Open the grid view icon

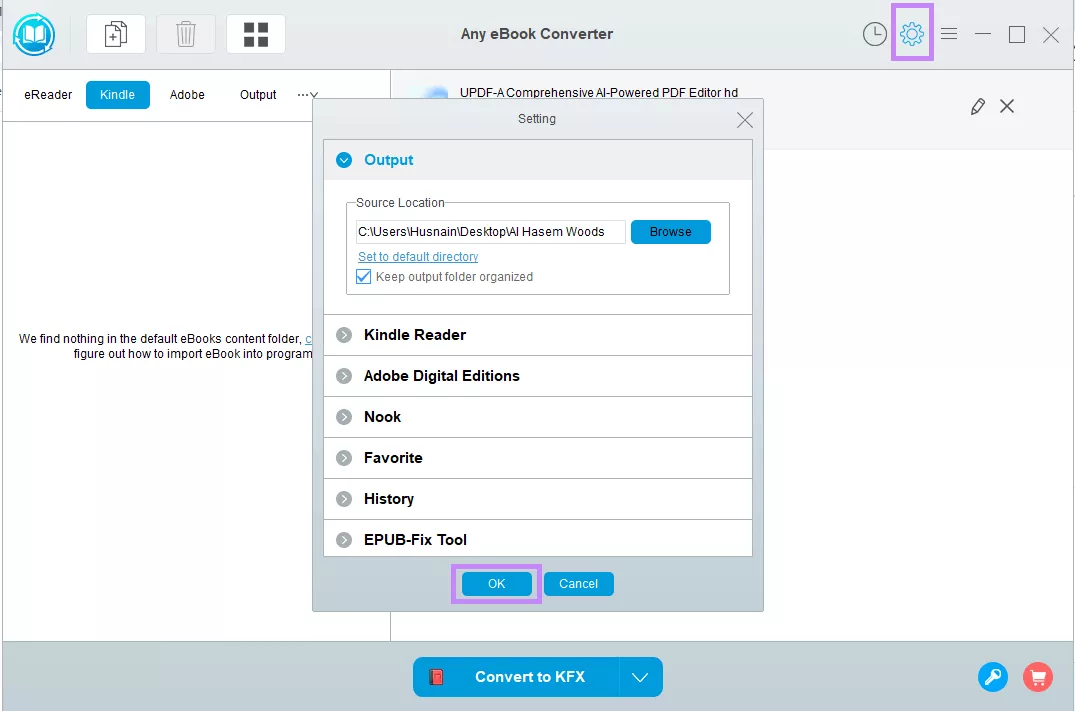[256, 33]
